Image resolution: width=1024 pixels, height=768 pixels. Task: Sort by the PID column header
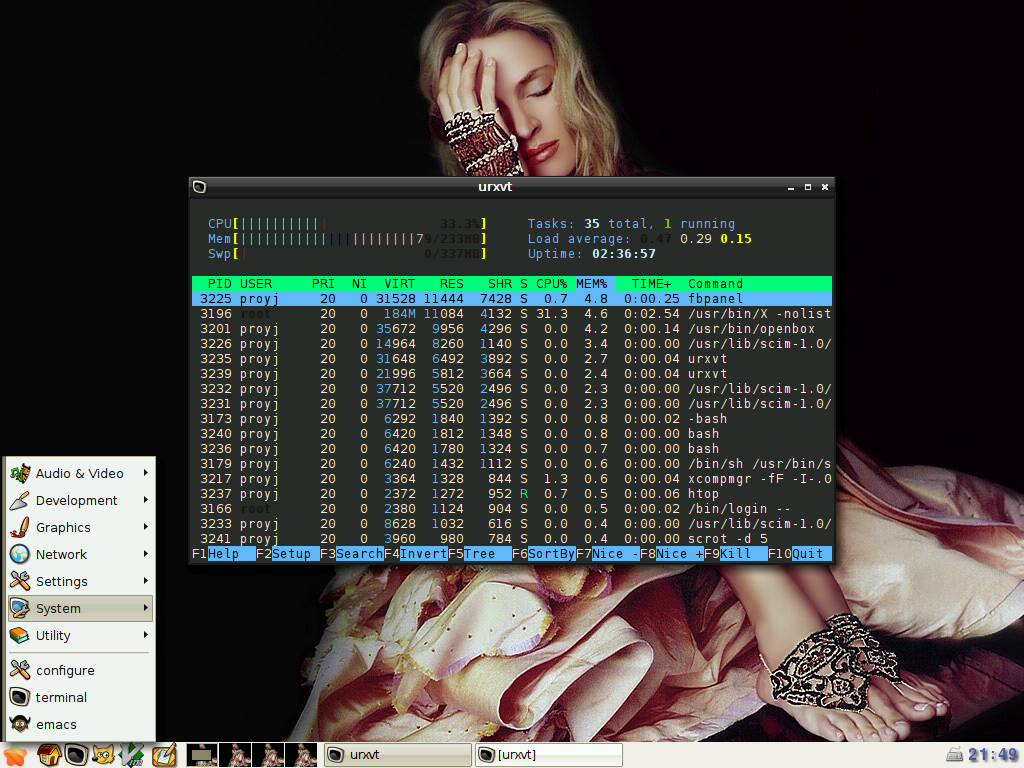tap(219, 284)
